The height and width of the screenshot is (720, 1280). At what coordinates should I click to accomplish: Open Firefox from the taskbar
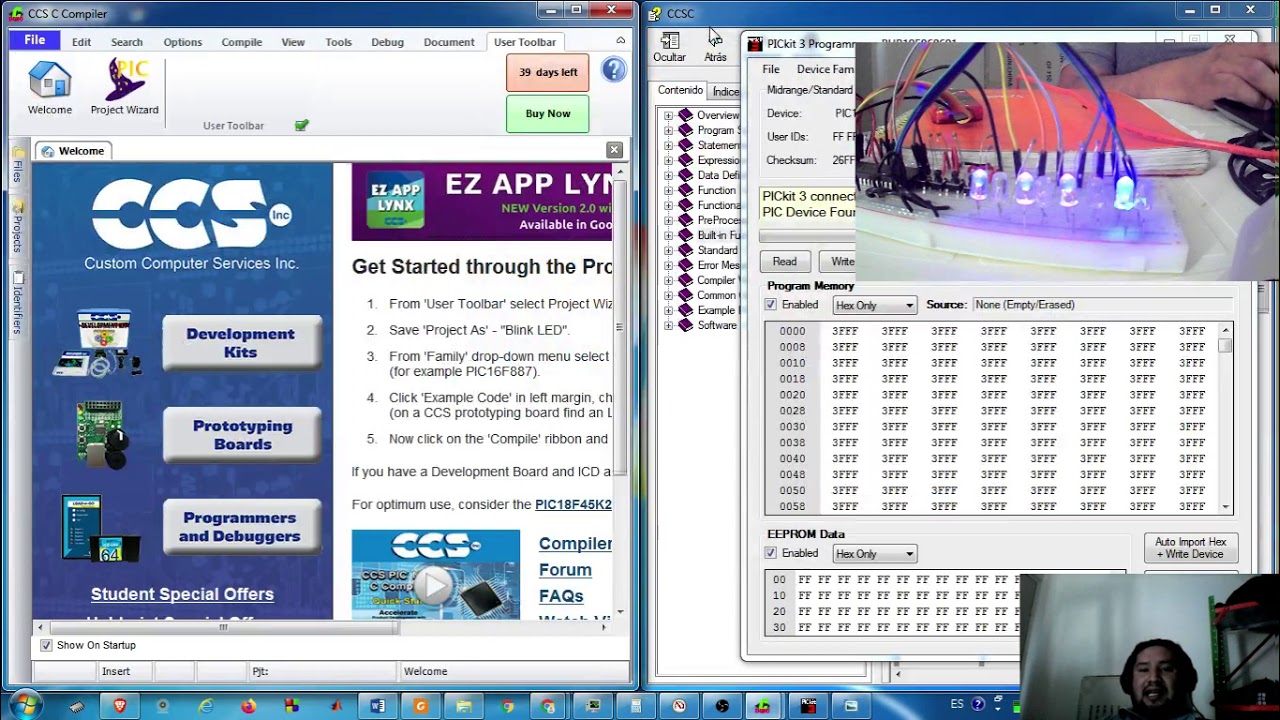pyautogui.click(x=248, y=705)
